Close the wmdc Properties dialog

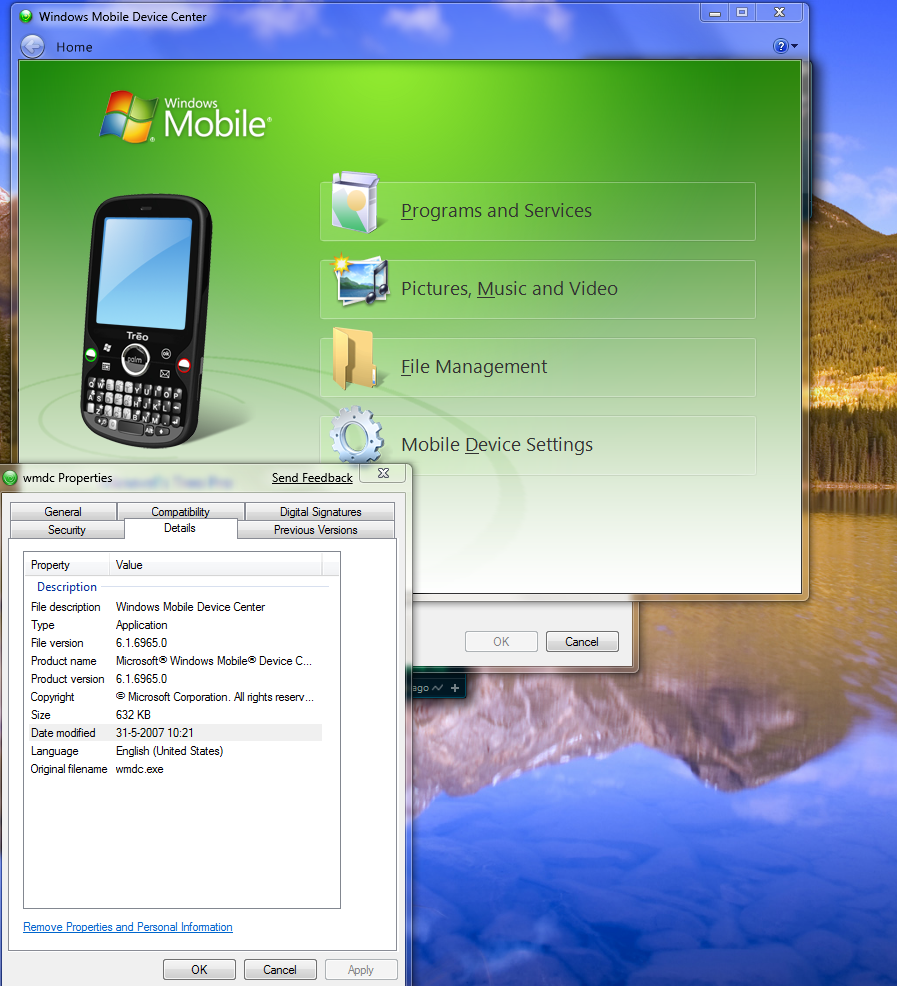[x=383, y=473]
